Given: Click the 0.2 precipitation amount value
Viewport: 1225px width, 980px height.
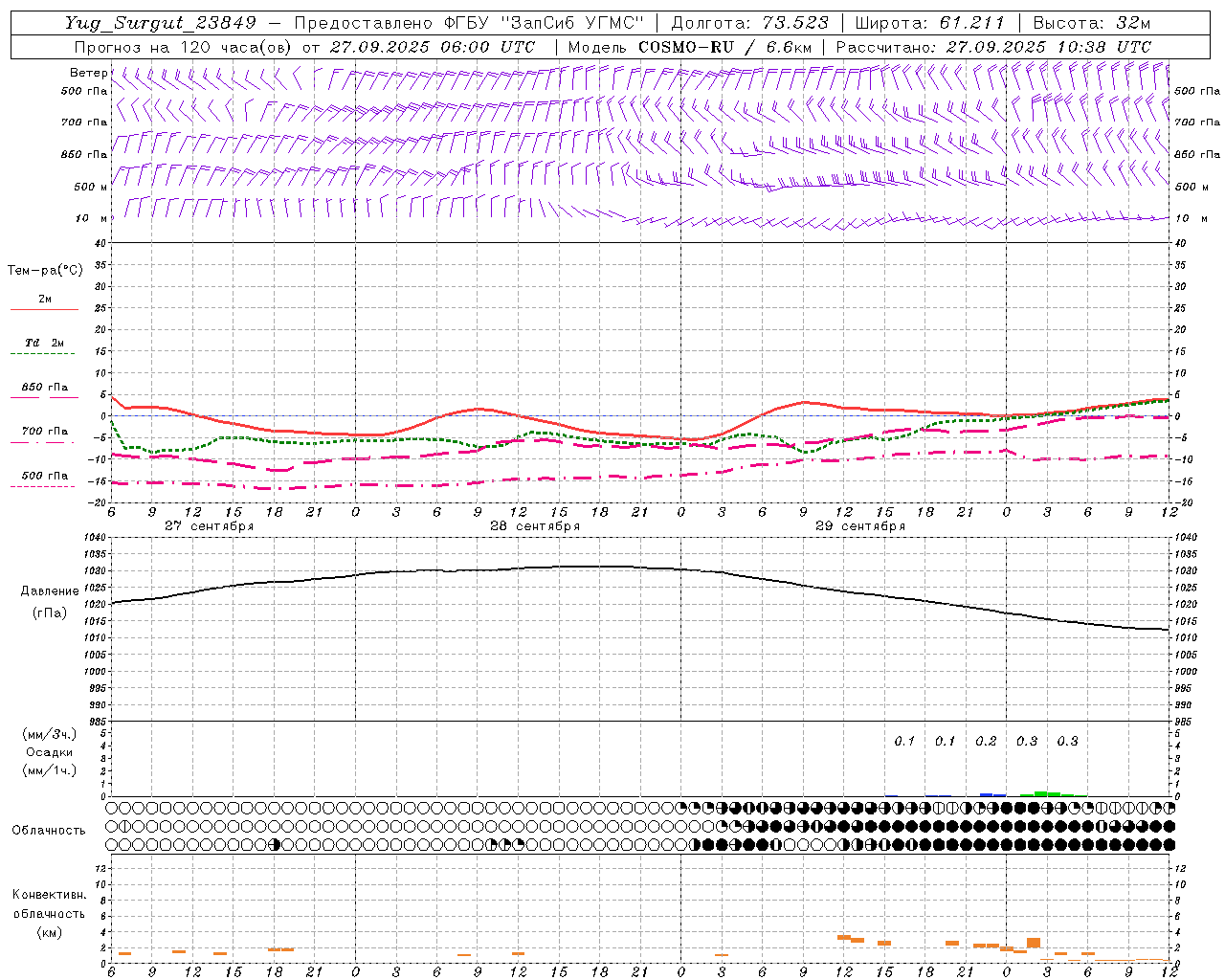Looking at the screenshot, I should coord(986,741).
